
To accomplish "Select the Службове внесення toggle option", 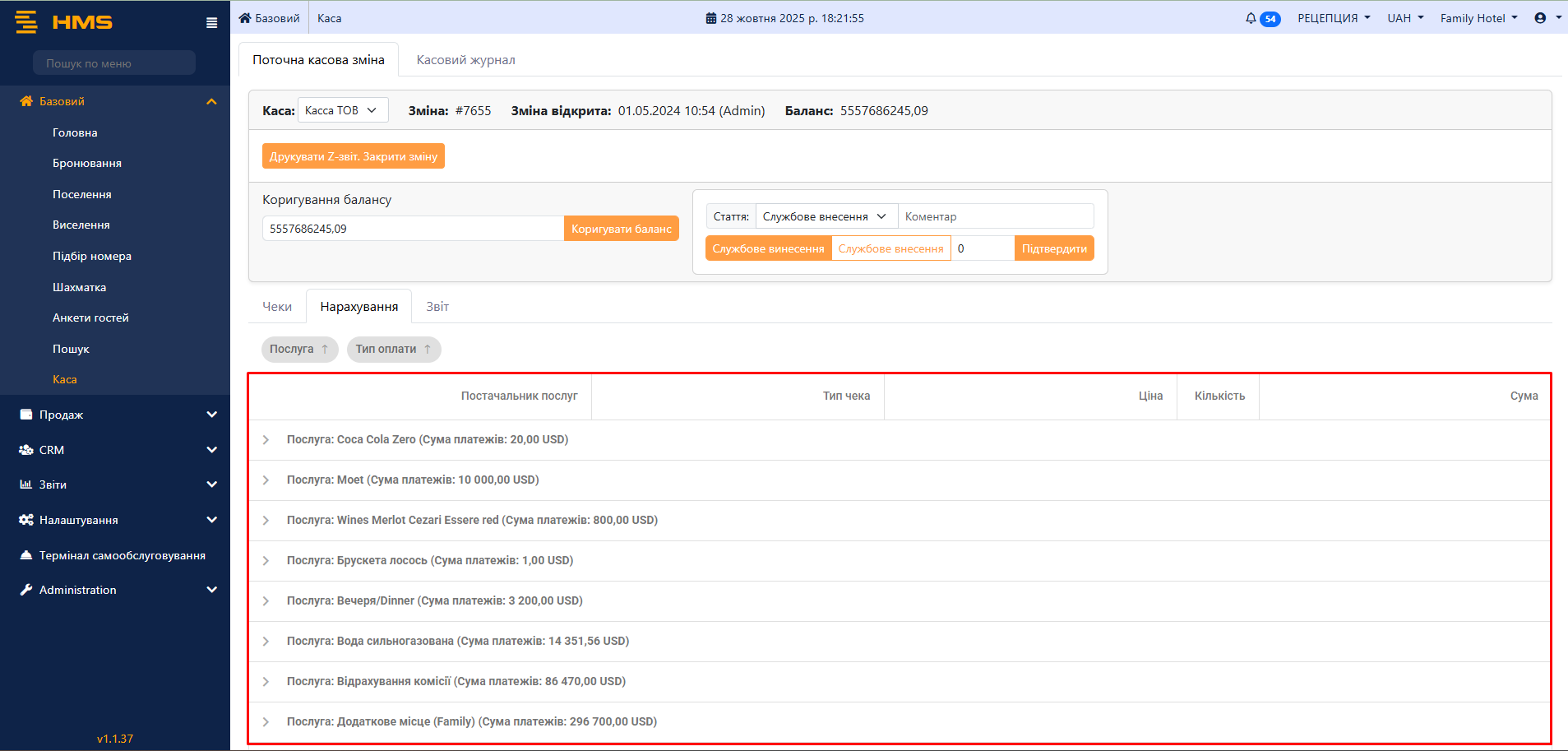I will (890, 248).
